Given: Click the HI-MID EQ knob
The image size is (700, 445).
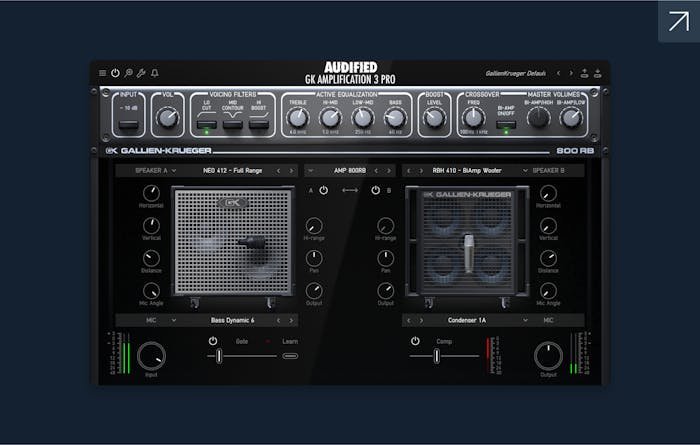Looking at the screenshot, I should coord(330,118).
